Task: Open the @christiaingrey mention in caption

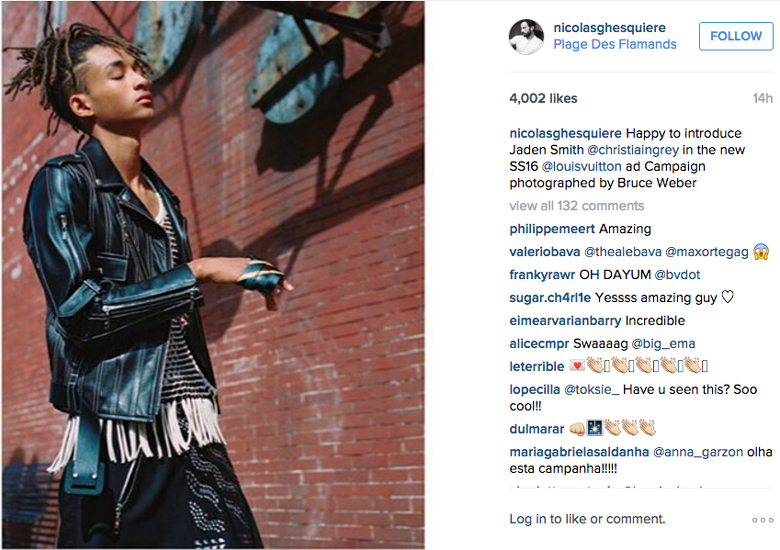Action: click(x=633, y=150)
